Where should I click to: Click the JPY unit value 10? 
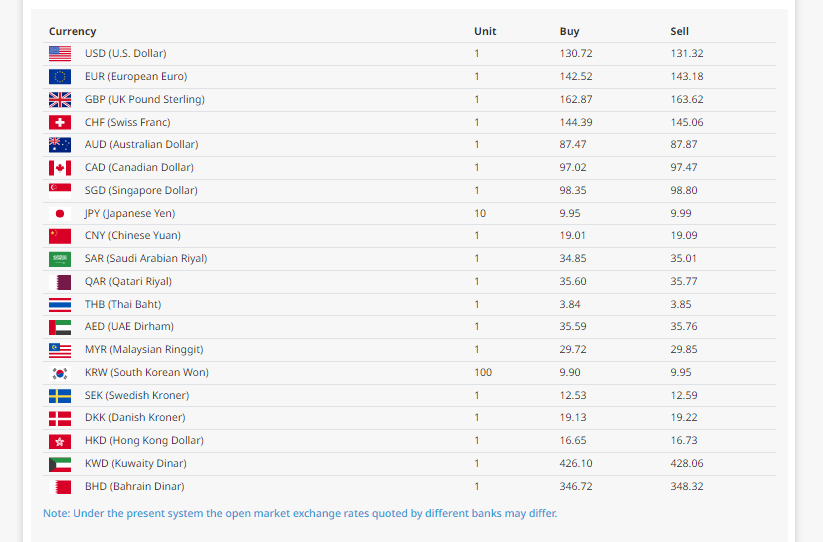click(480, 213)
